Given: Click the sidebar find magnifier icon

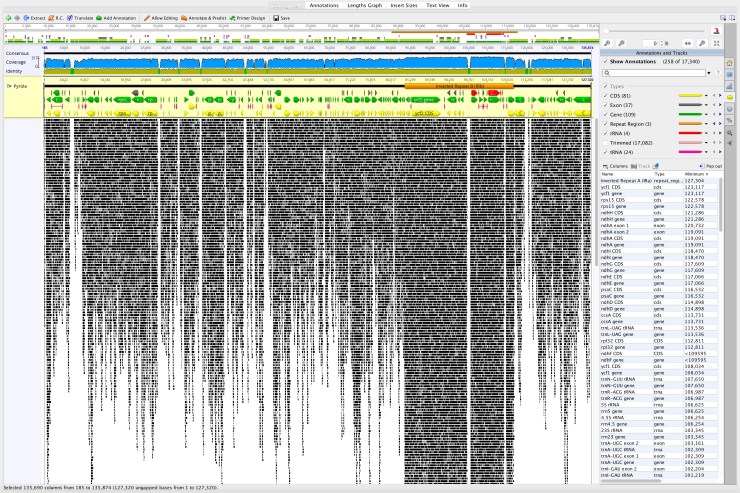Looking at the screenshot, I should [x=730, y=133].
